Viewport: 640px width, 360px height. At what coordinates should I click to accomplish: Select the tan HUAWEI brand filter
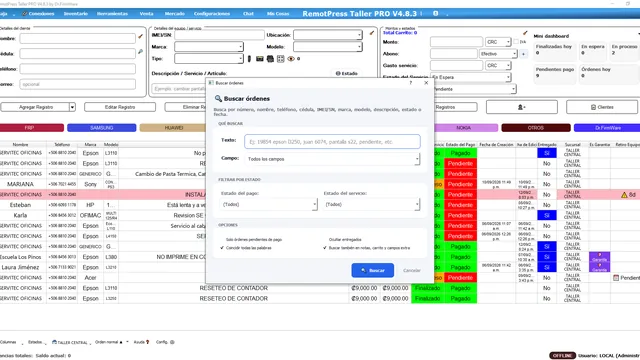pos(174,128)
